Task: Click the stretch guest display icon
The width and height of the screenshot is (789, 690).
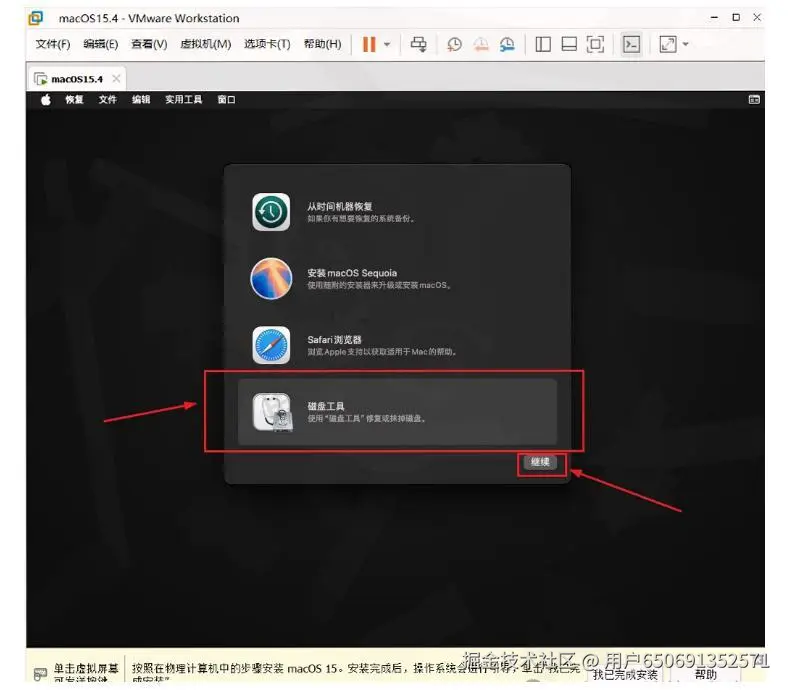Action: coord(668,44)
